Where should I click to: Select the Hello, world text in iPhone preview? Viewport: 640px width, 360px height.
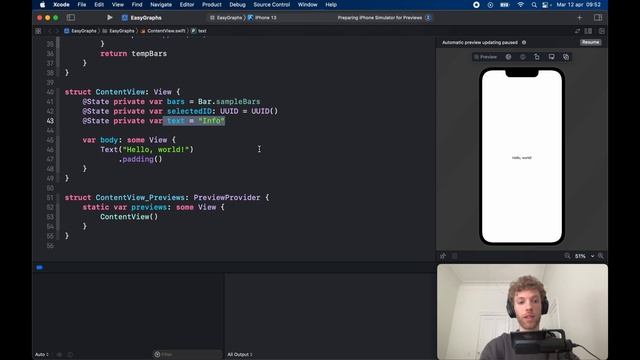pos(522,158)
